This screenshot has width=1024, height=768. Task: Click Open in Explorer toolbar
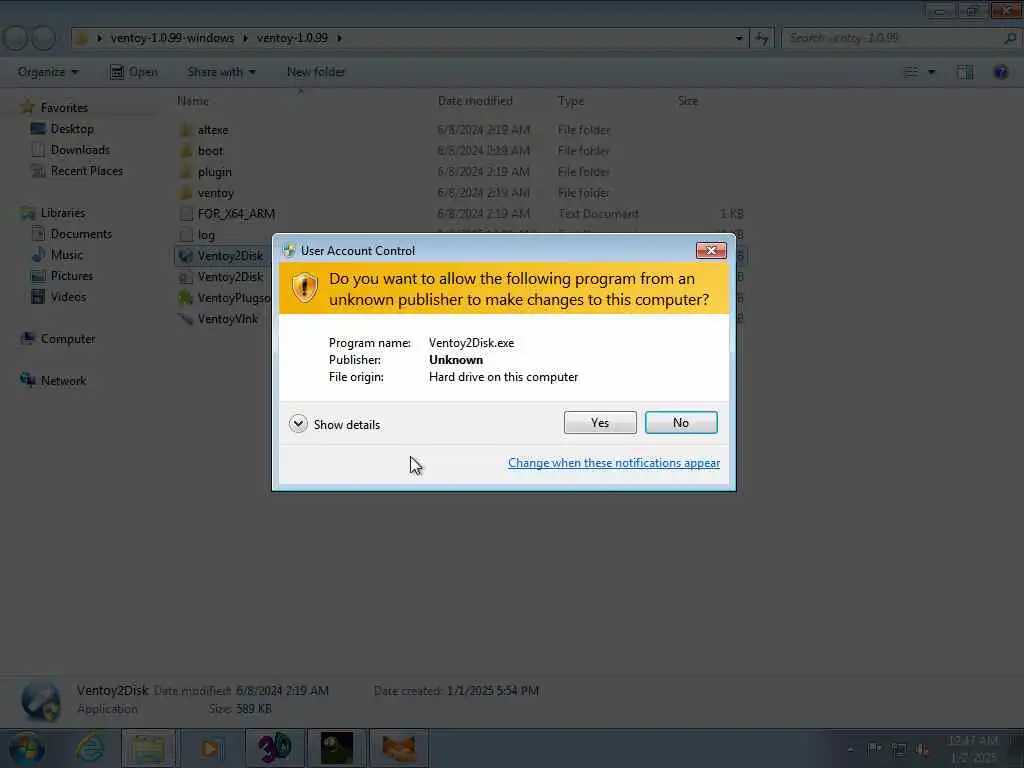134,72
